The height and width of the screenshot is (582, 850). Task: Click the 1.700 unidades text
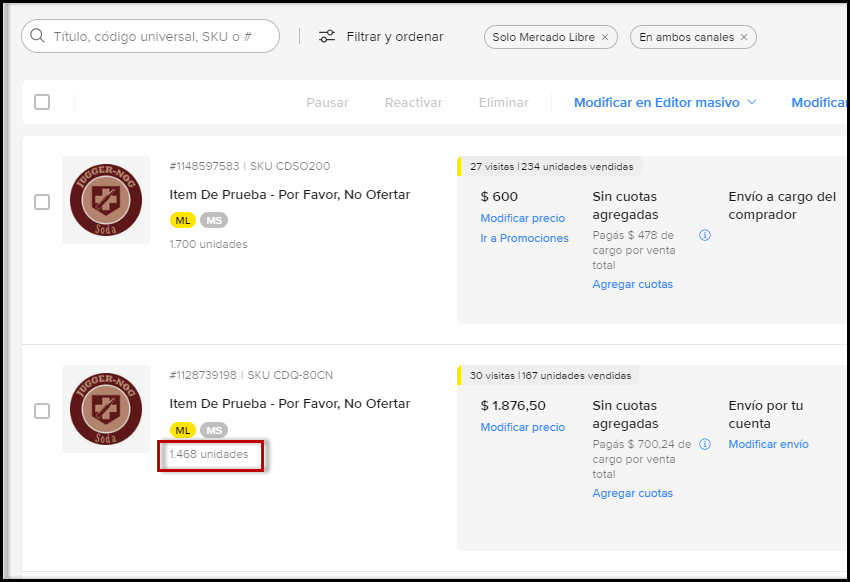pos(208,244)
